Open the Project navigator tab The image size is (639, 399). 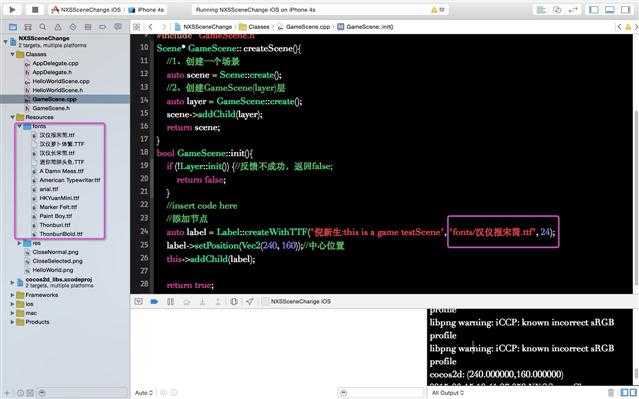[x=13, y=27]
